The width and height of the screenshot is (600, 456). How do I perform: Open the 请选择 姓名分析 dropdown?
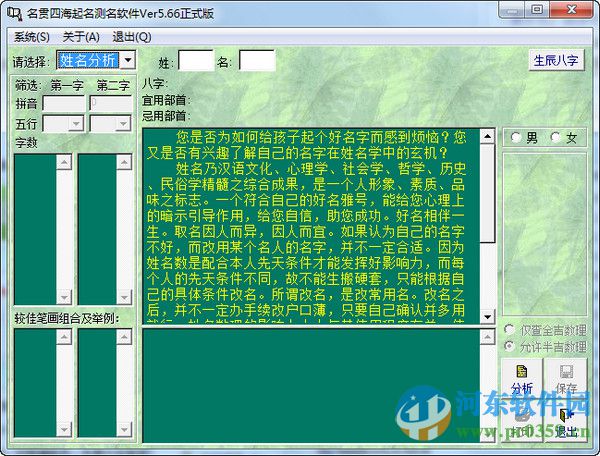coord(129,60)
